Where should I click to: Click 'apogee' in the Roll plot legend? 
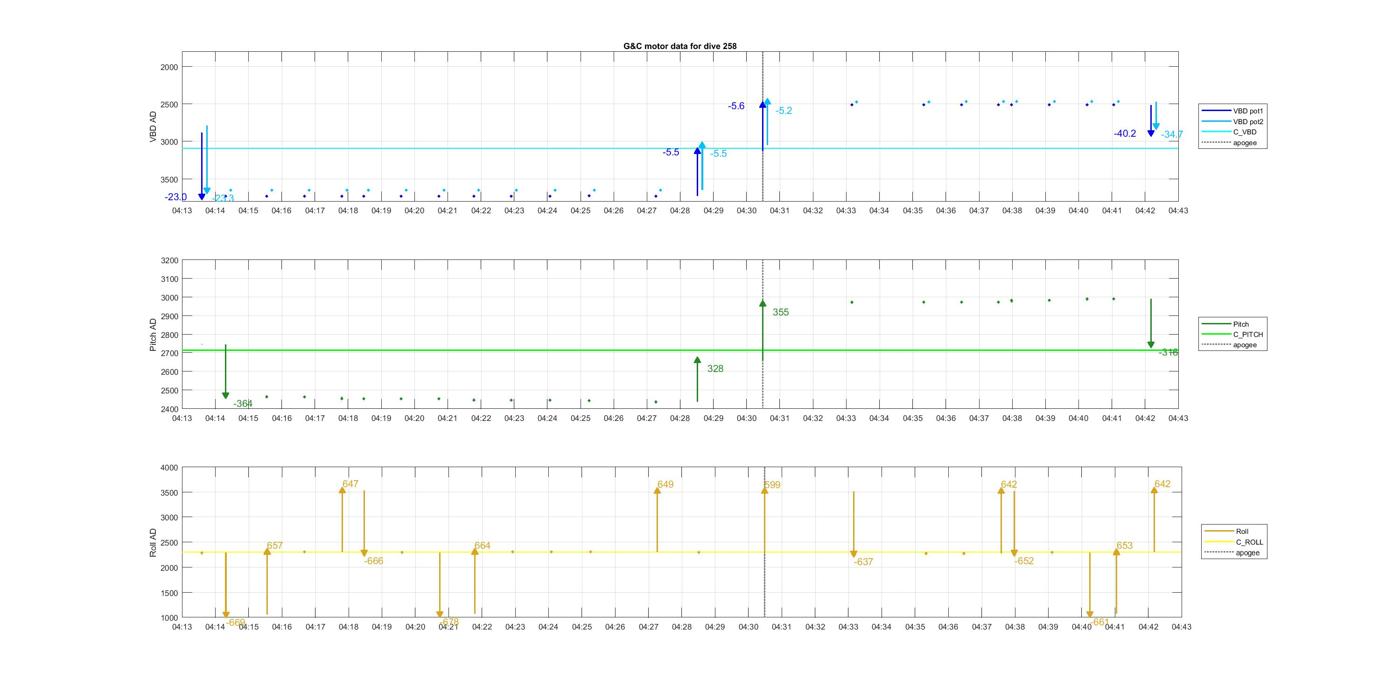coord(1247,552)
